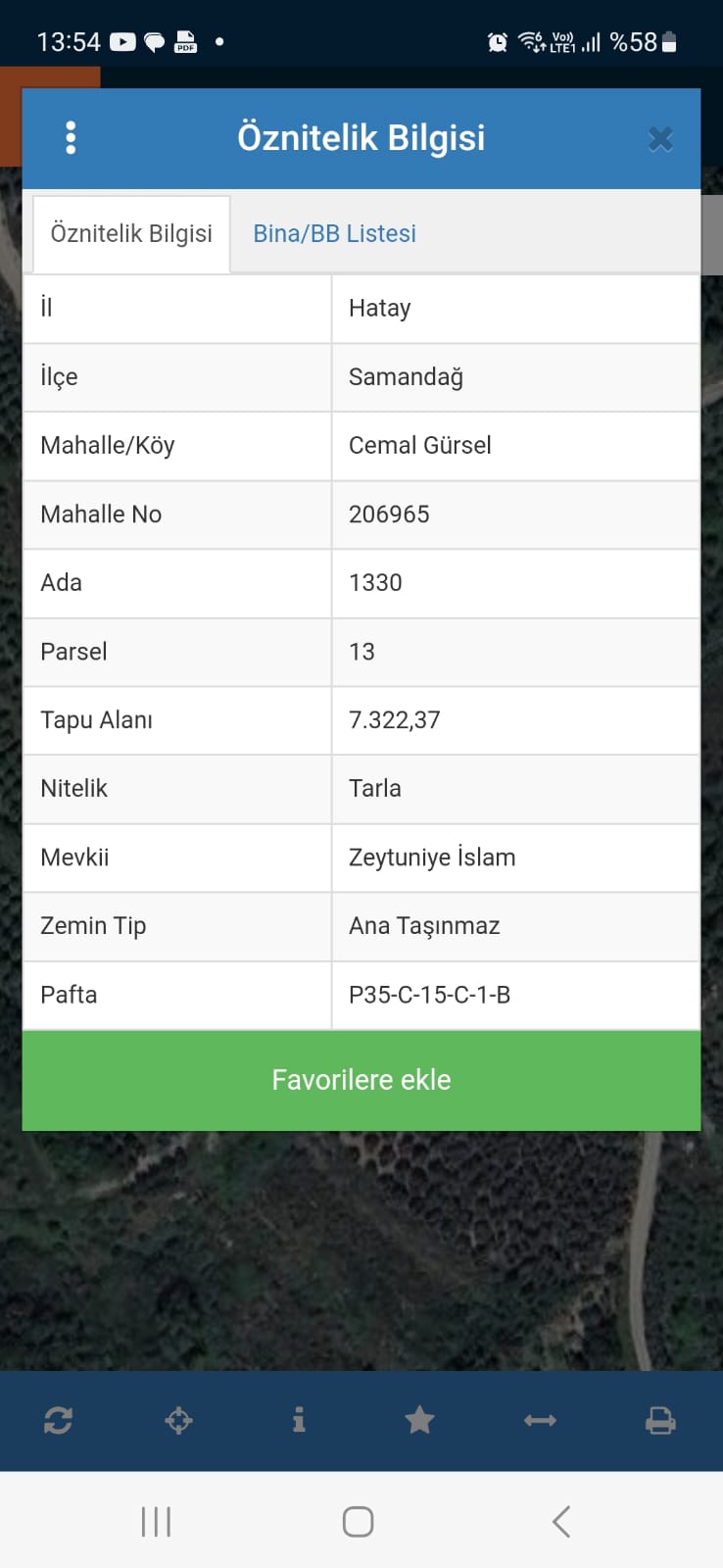Image resolution: width=723 pixels, height=1568 pixels.
Task: Switch to the Bina/BB Listesi tab
Action: [x=334, y=233]
